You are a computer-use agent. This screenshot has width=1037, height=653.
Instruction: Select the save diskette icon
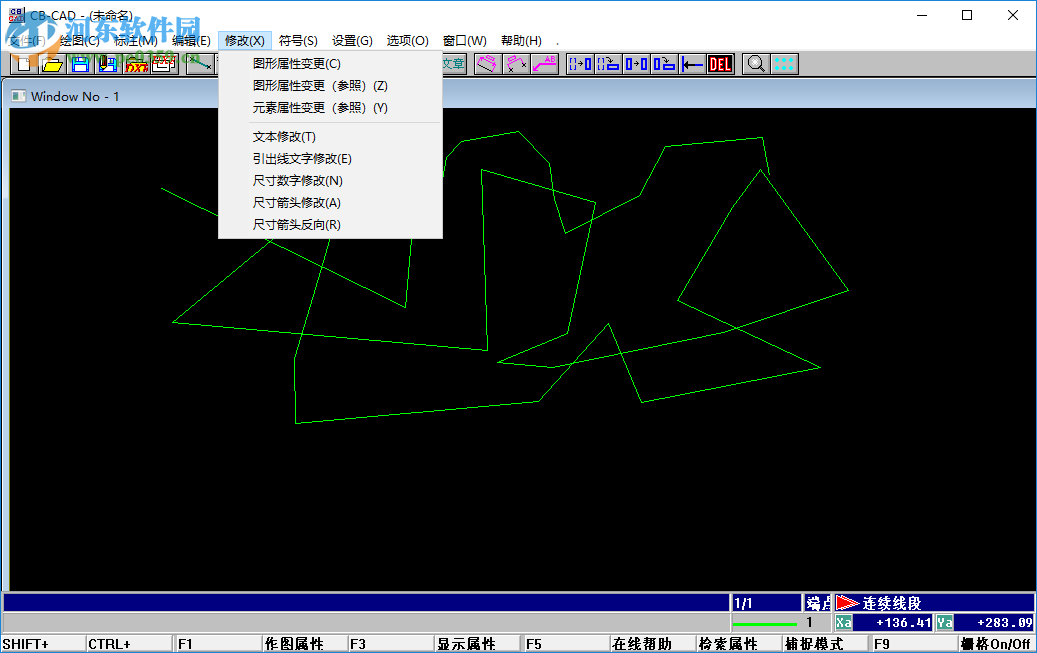point(79,63)
